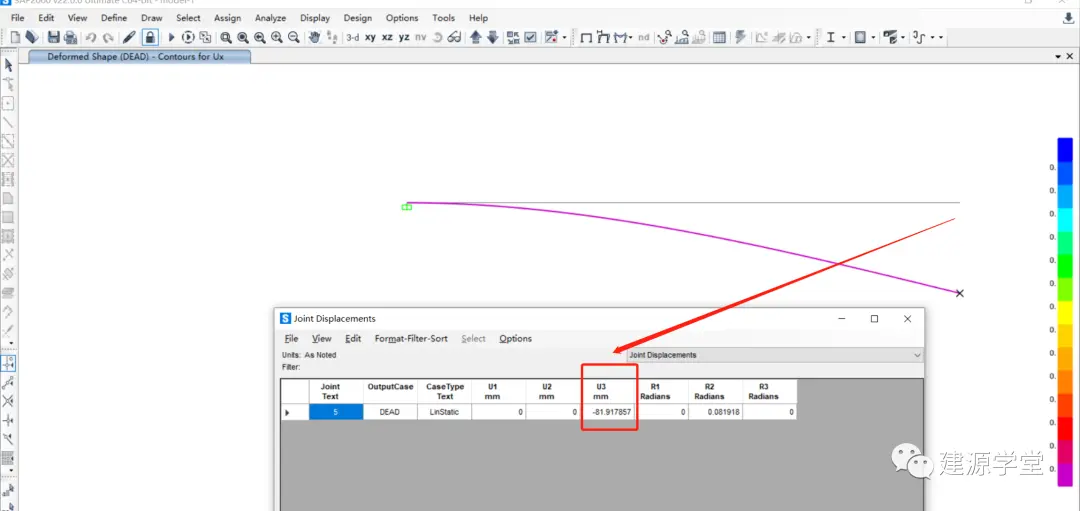Click the Show Deformed Shape icon
The width and height of the screenshot is (1080, 511).
click(x=604, y=38)
